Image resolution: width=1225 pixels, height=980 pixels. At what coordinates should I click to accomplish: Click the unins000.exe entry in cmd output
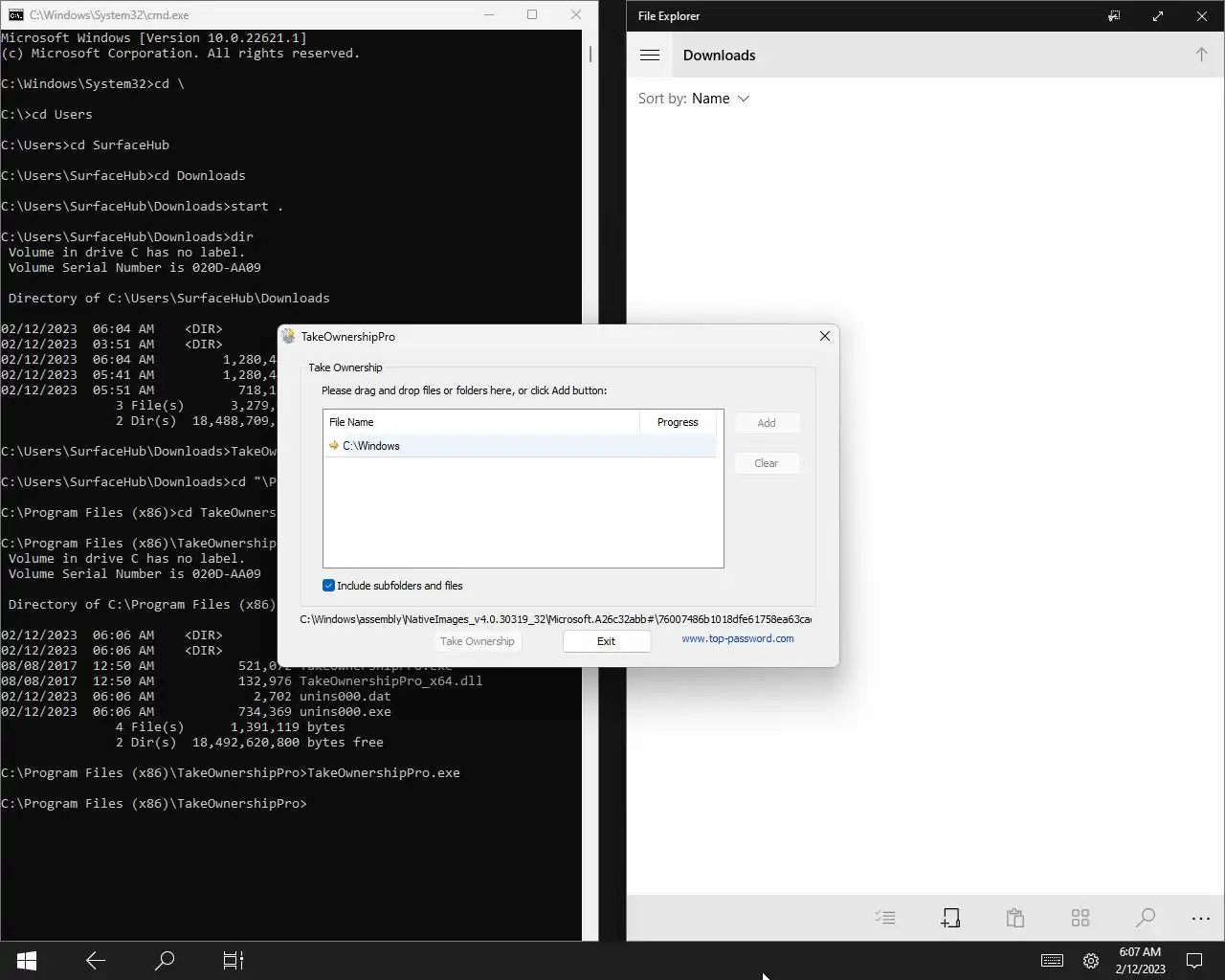click(345, 711)
